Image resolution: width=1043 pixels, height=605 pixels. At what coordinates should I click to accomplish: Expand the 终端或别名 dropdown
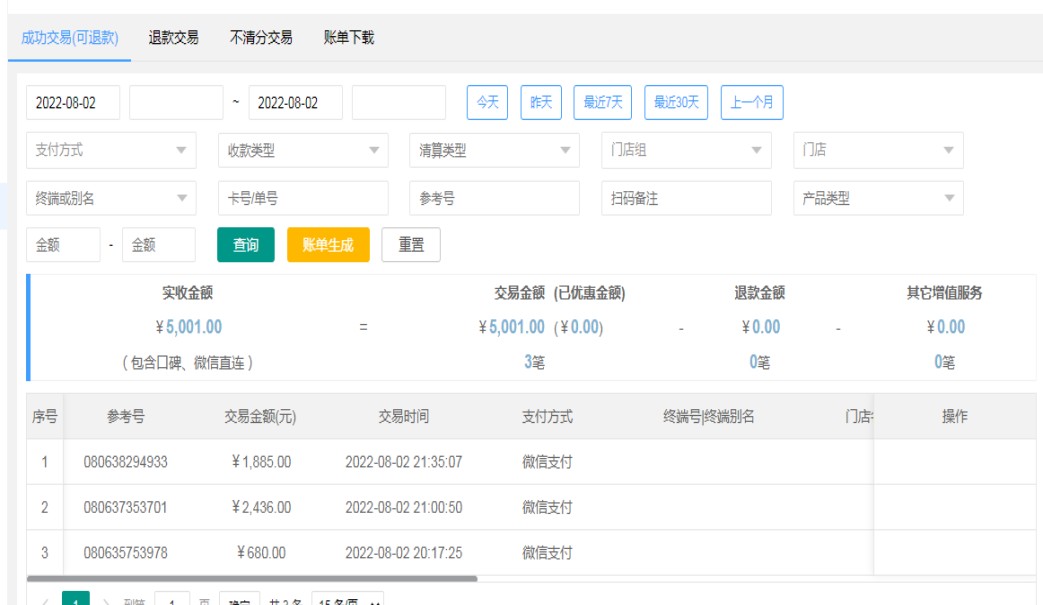(110, 198)
